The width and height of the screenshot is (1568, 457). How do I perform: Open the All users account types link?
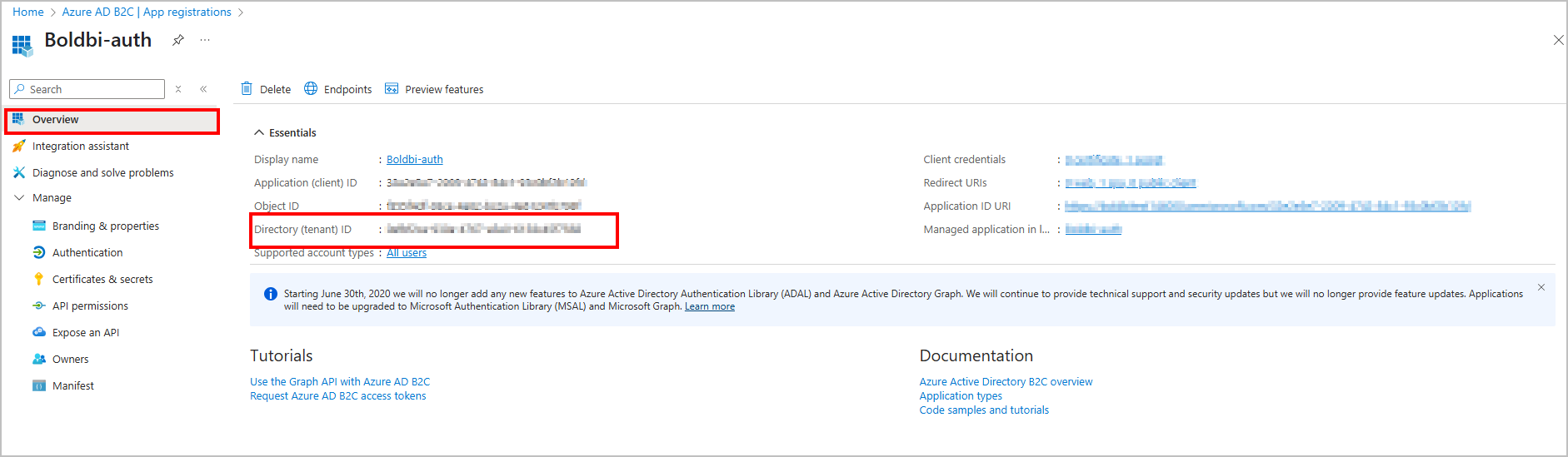407,252
